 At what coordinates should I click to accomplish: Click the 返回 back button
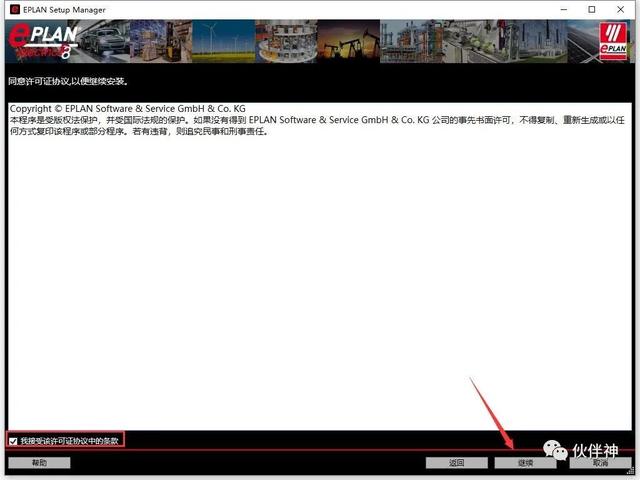[457, 462]
